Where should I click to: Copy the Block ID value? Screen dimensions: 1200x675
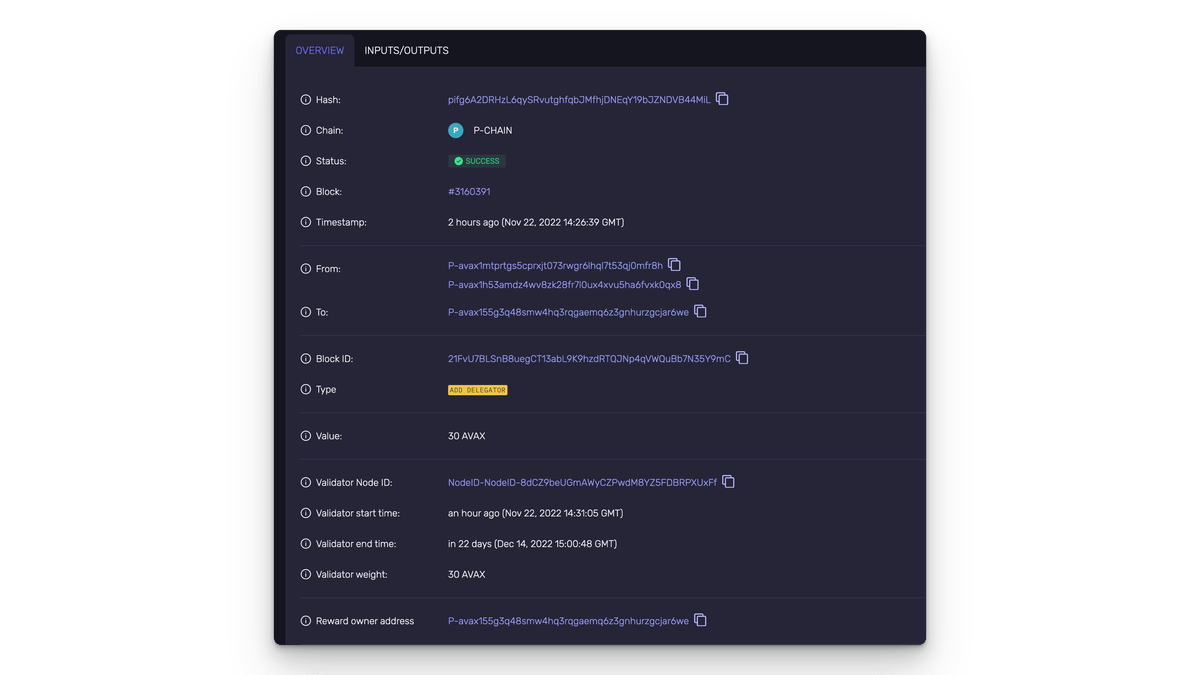[x=742, y=358]
